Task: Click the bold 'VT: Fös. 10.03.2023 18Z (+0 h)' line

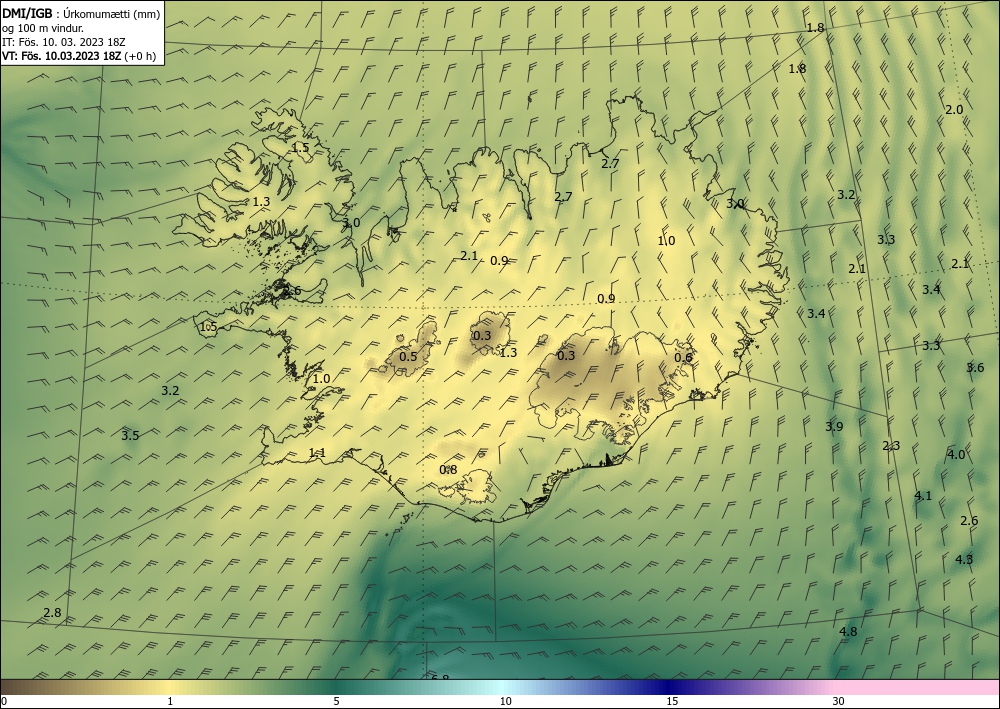Action: tap(79, 56)
